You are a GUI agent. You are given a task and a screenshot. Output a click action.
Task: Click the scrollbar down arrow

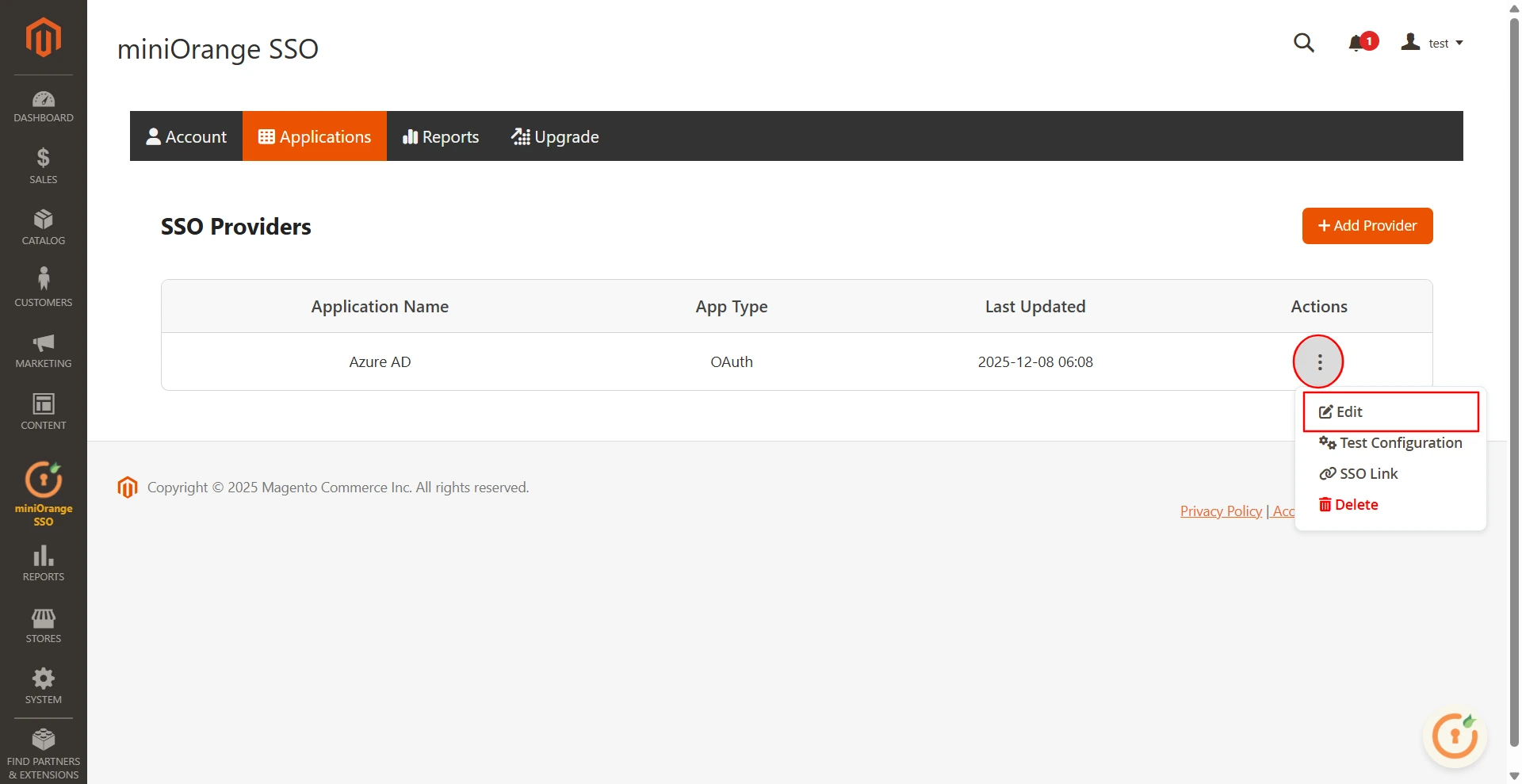point(1512,775)
